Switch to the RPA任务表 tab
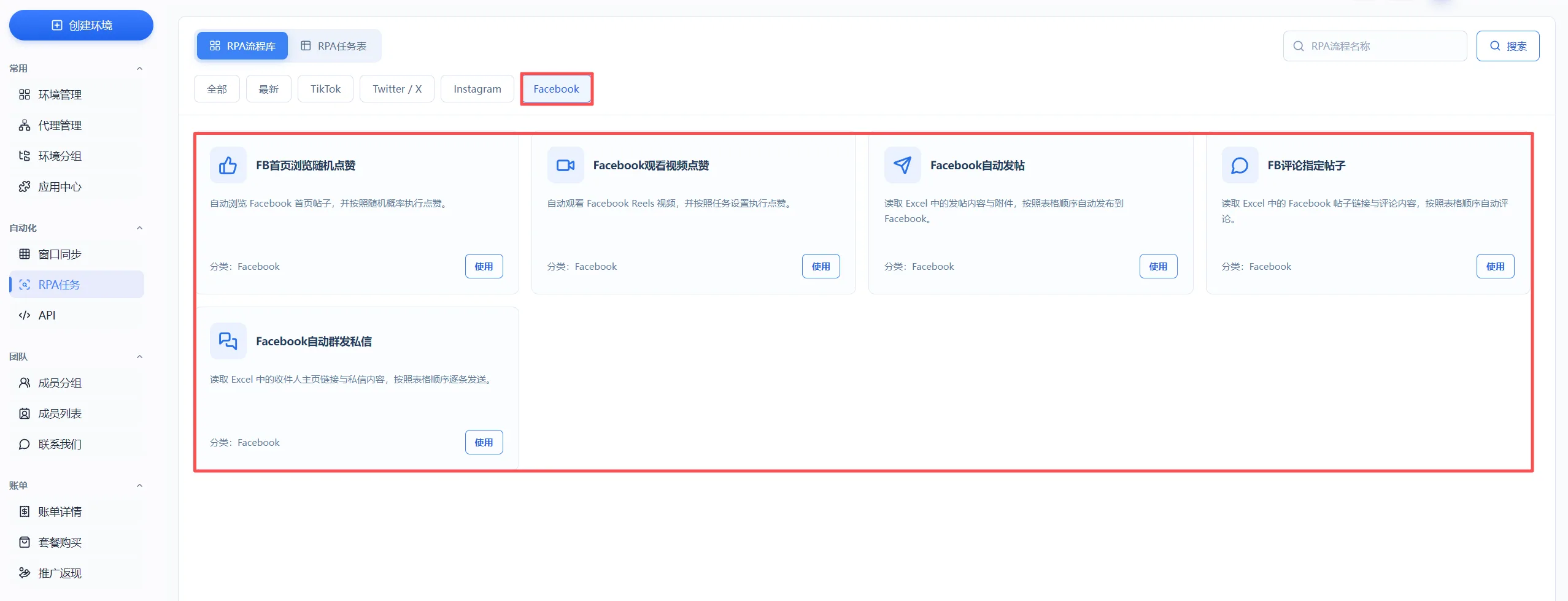The height and width of the screenshot is (601, 1568). [334, 46]
